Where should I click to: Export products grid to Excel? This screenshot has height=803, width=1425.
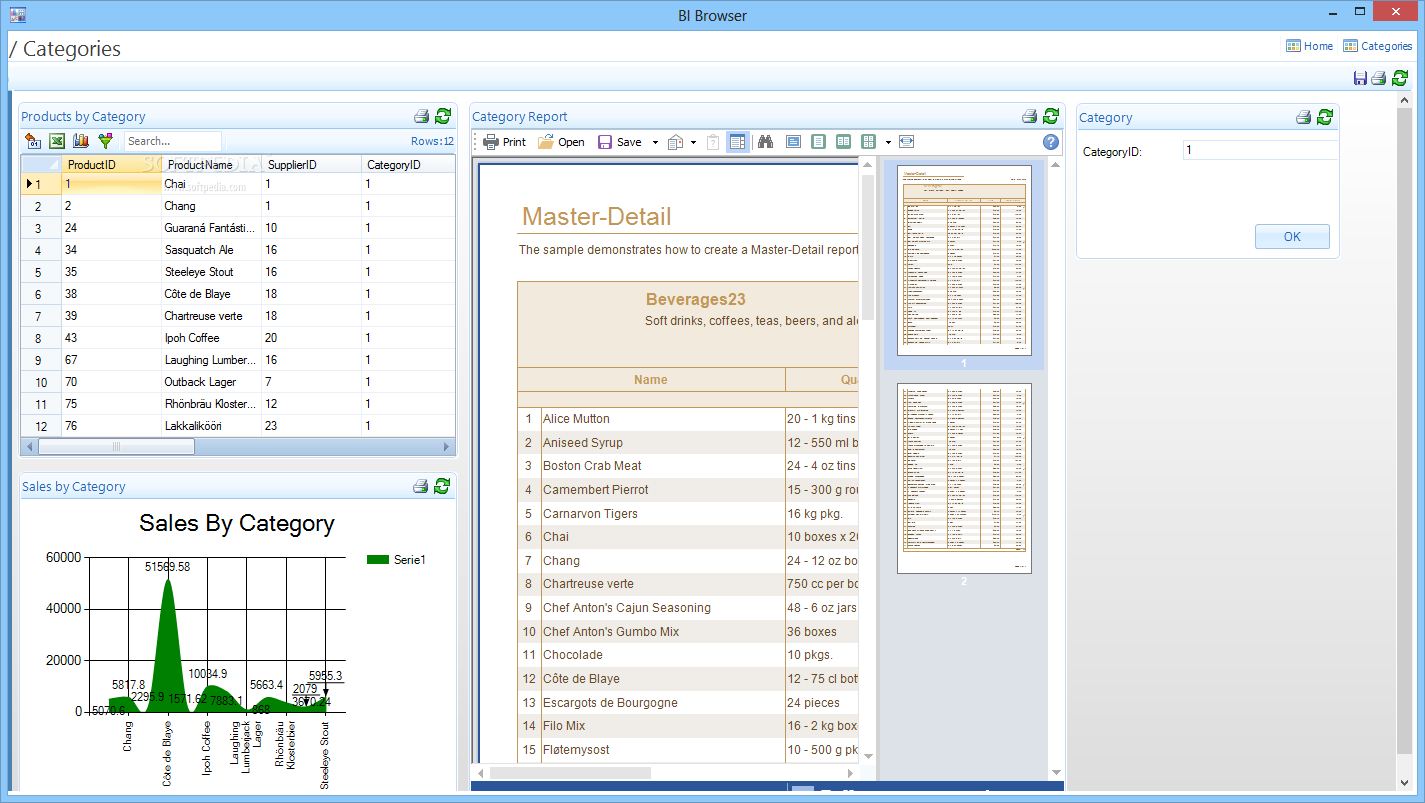click(x=57, y=141)
